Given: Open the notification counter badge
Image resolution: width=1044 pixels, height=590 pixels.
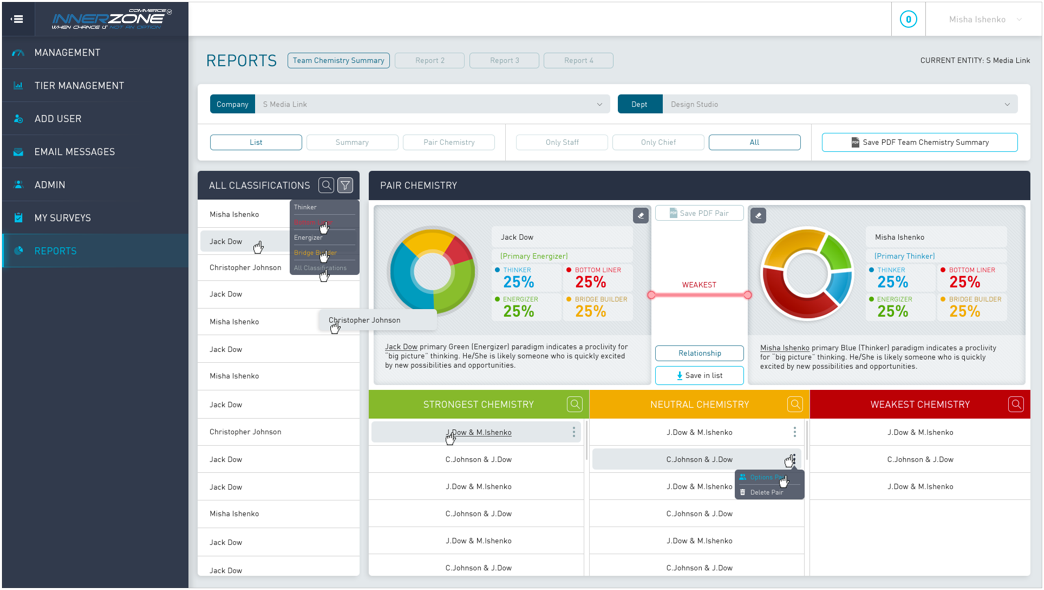Looking at the screenshot, I should [908, 19].
